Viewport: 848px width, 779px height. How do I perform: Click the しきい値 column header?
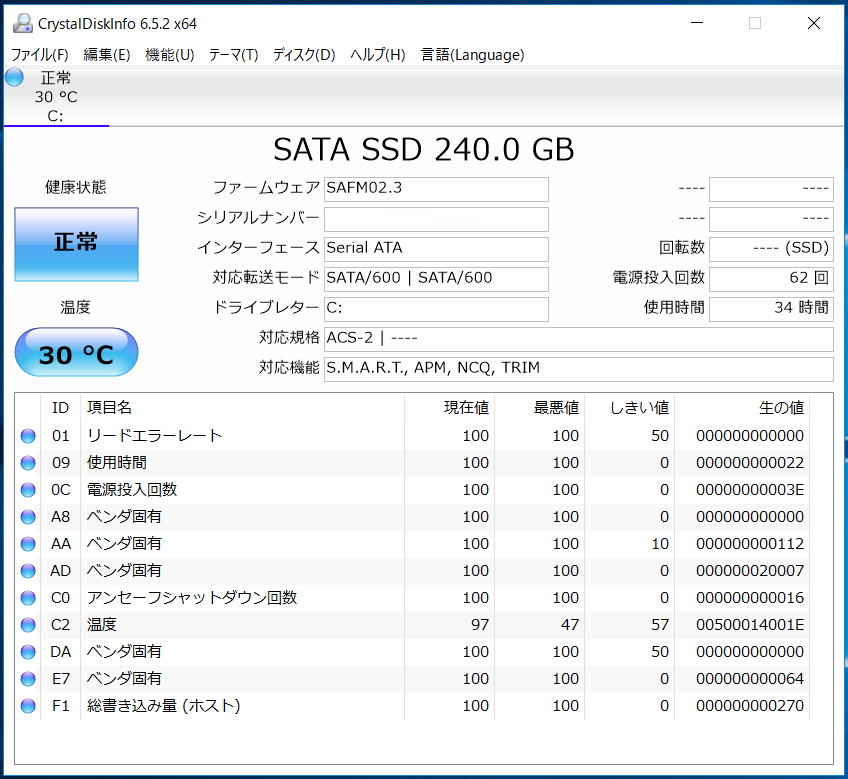tap(629, 407)
